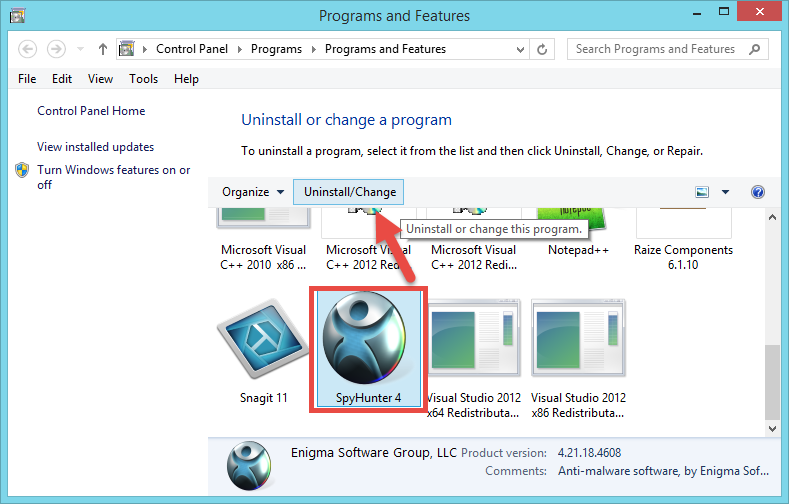This screenshot has width=789, height=504.
Task: Click the scrollbar down arrow
Action: (x=772, y=429)
